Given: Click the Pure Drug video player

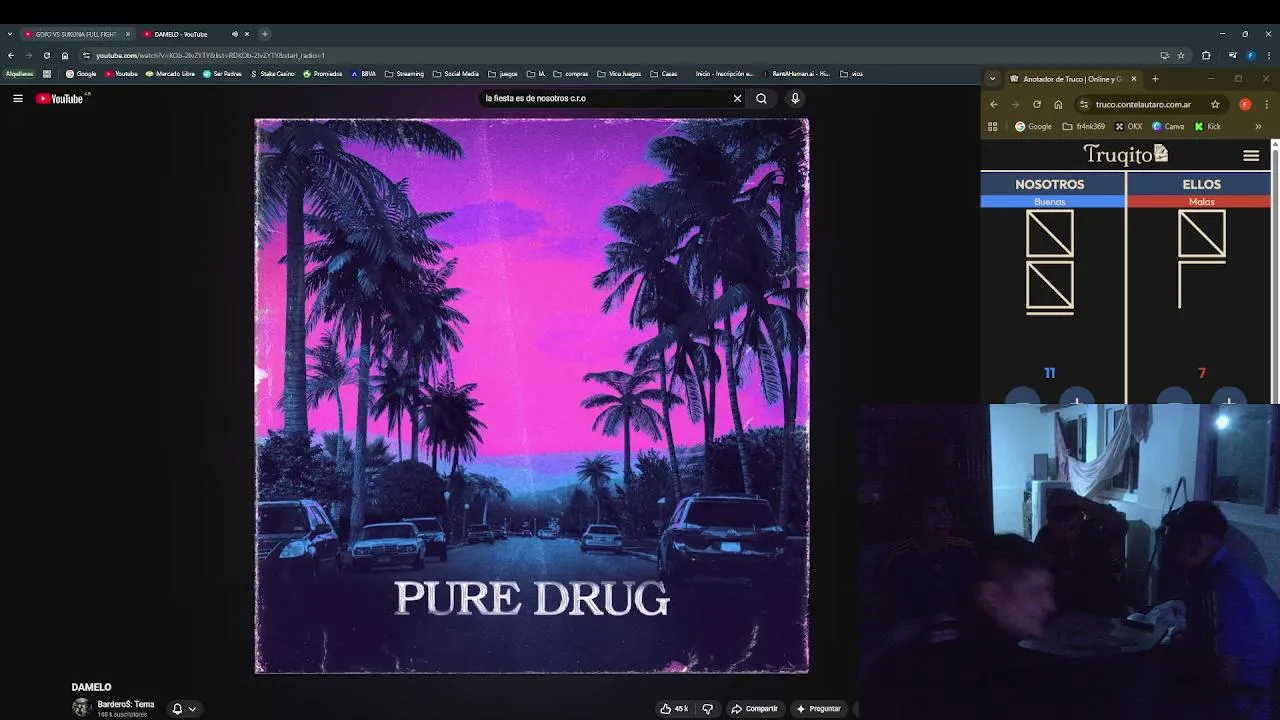Looking at the screenshot, I should click(532, 396).
